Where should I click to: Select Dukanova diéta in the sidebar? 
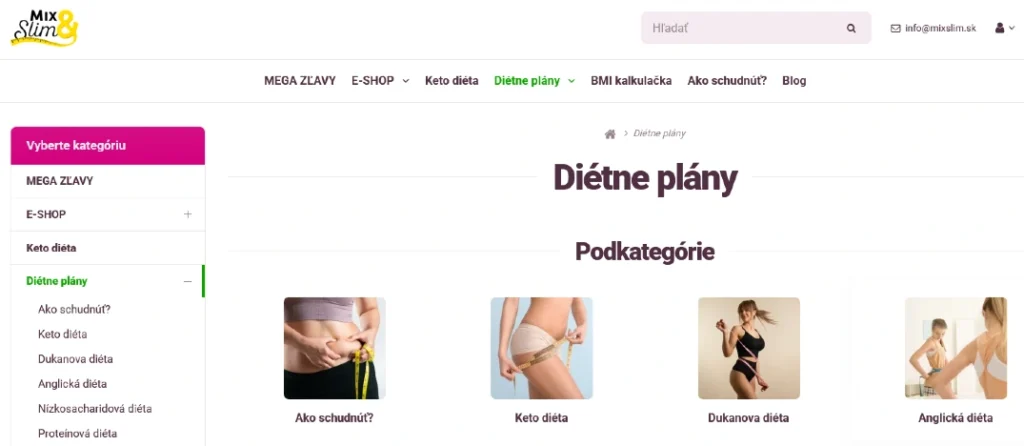75,359
